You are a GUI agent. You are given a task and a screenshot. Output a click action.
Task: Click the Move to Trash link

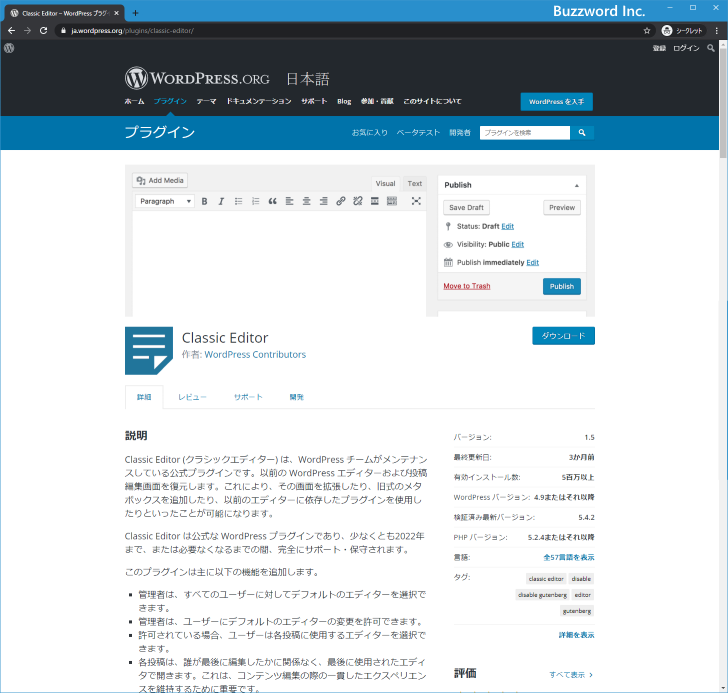467,286
